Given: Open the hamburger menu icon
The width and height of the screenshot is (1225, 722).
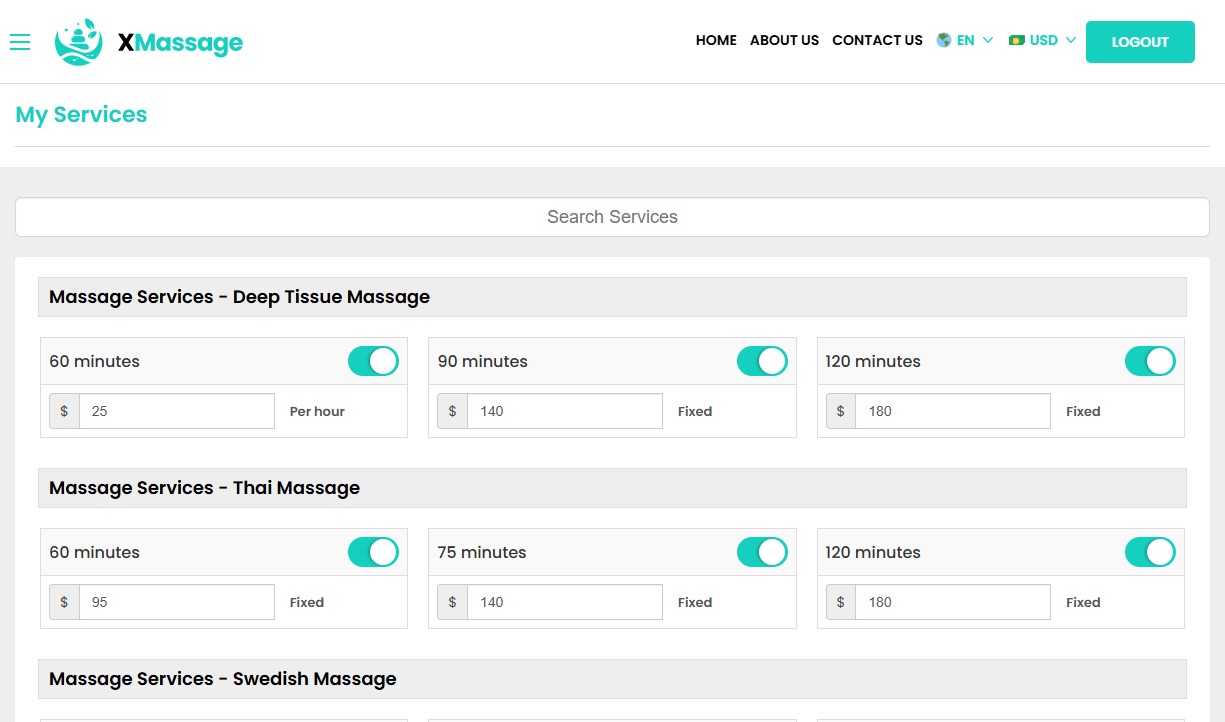Looking at the screenshot, I should tap(20, 42).
